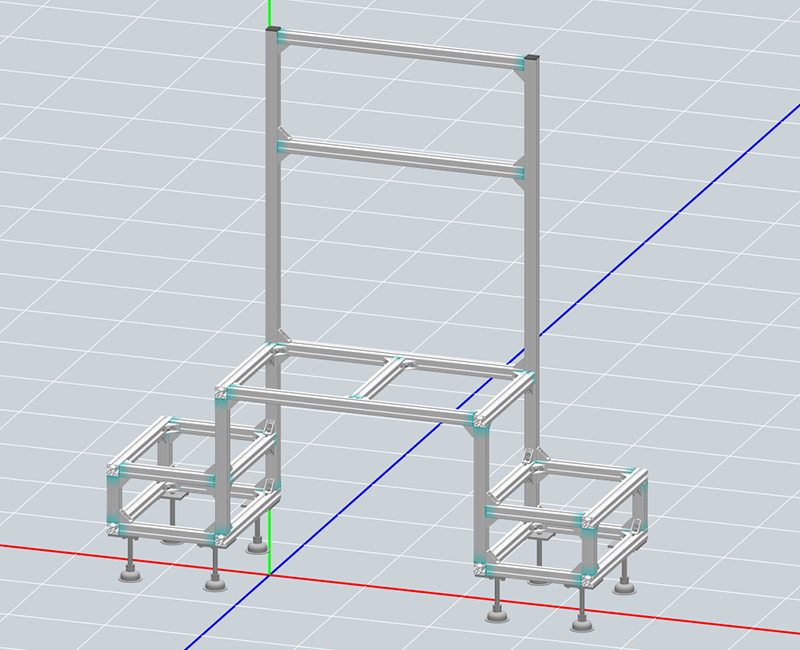Screen dimensions: 800x650
Task: Click front-right leveling foot of right base
Action: click(x=580, y=624)
